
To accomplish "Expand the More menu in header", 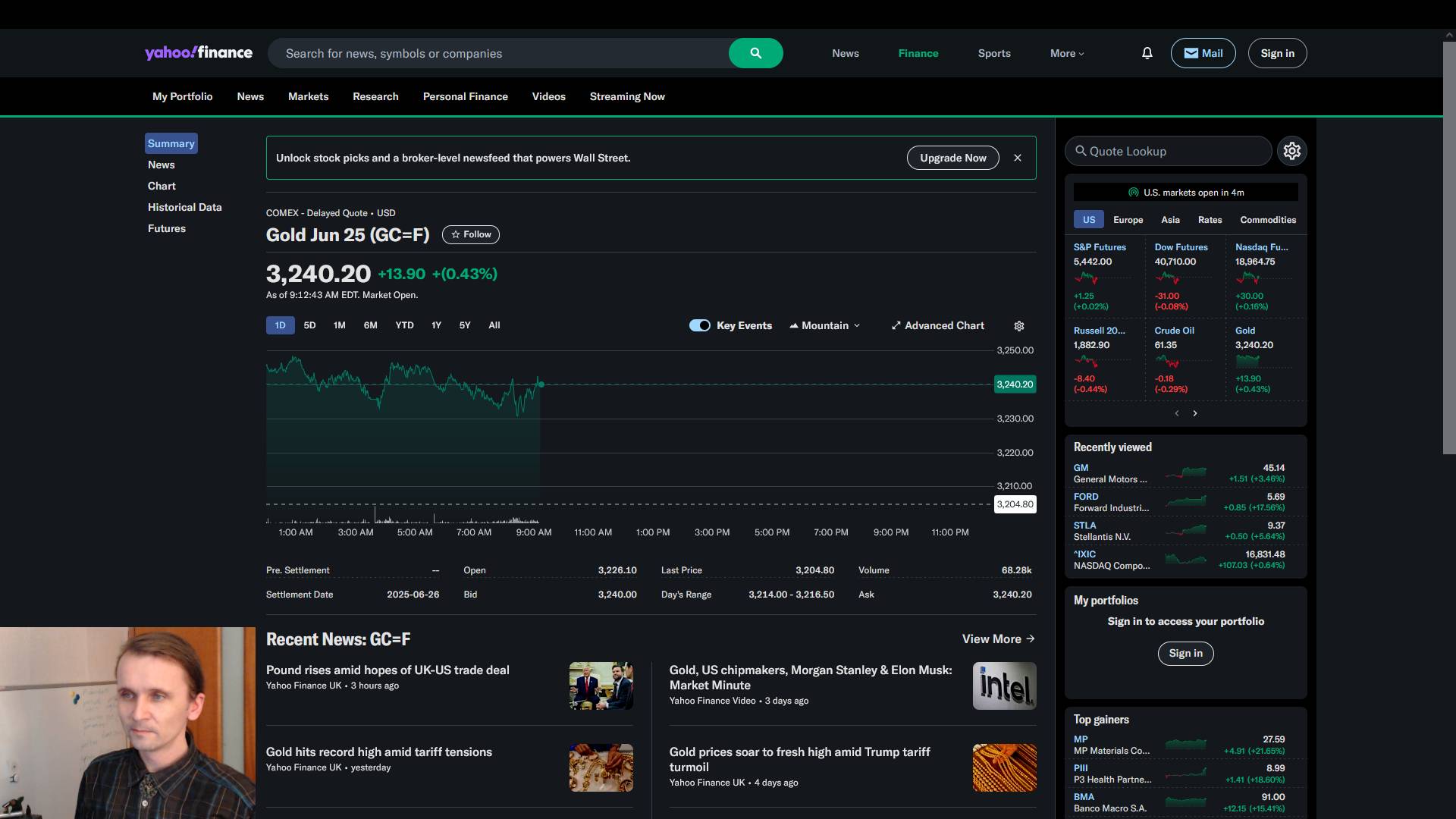I will [x=1067, y=53].
